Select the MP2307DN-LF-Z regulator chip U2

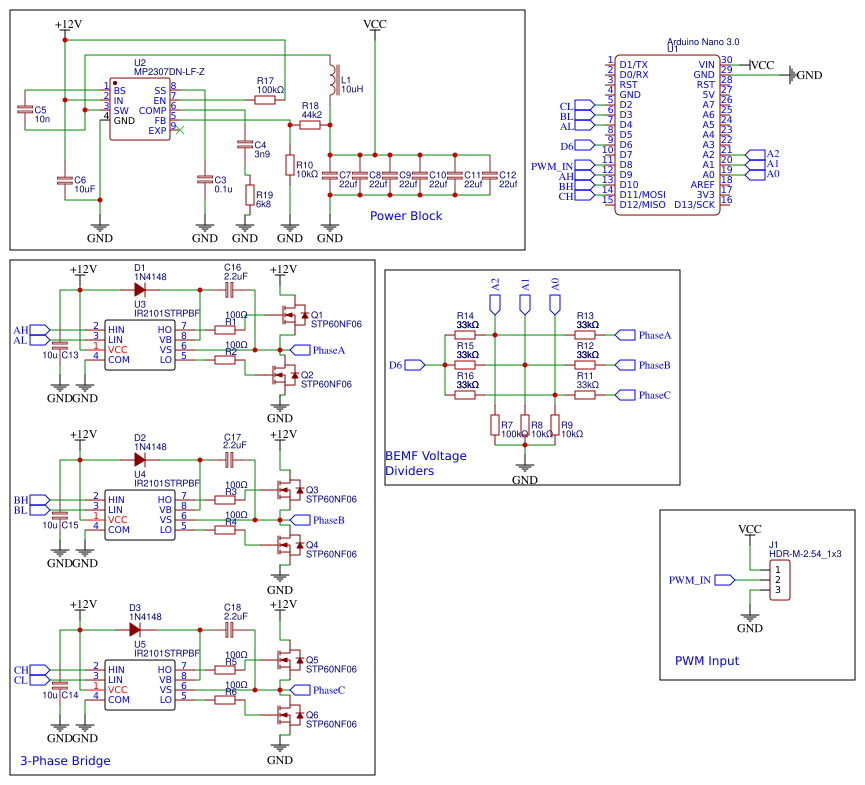tap(140, 109)
